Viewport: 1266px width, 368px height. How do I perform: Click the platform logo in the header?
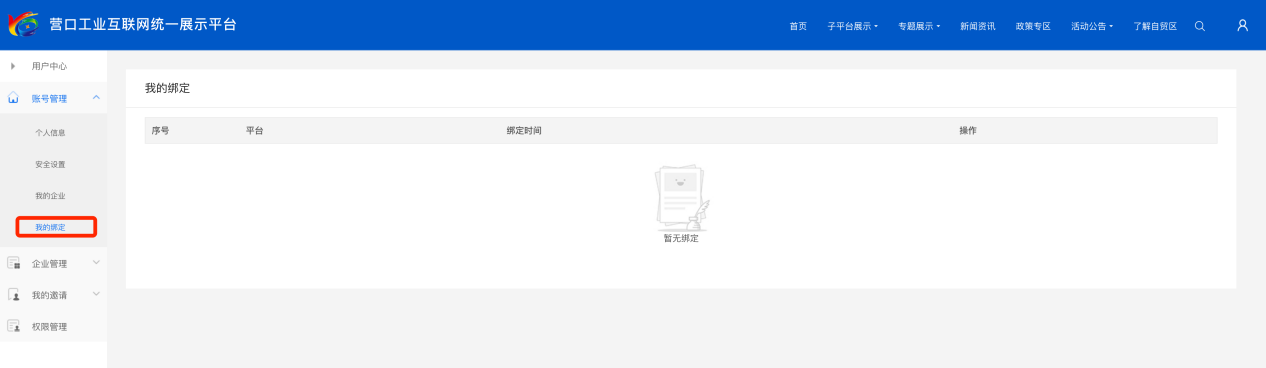[x=24, y=24]
